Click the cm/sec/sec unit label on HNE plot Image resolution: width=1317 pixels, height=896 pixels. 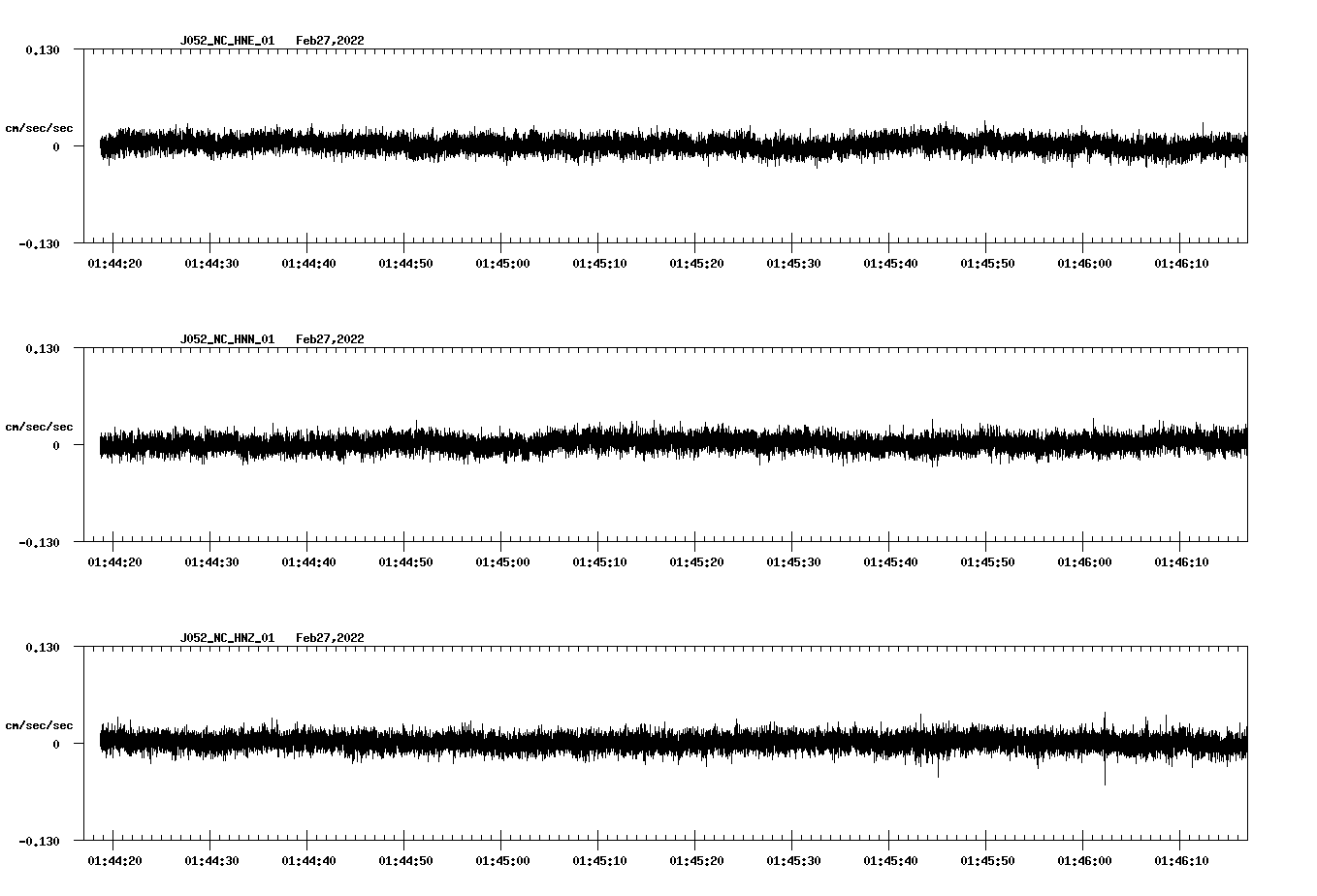(39, 128)
